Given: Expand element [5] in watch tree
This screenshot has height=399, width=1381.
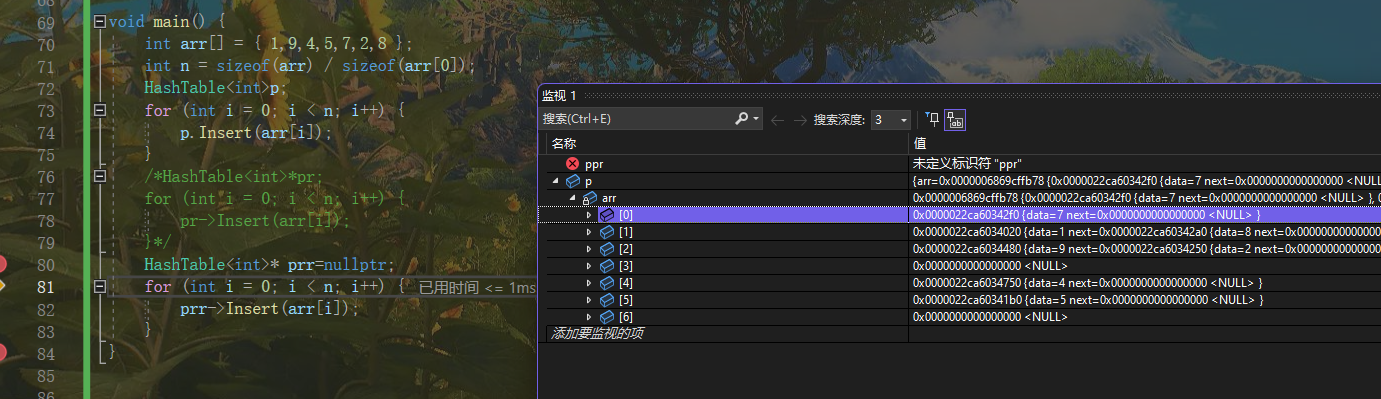Looking at the screenshot, I should pyautogui.click(x=589, y=300).
